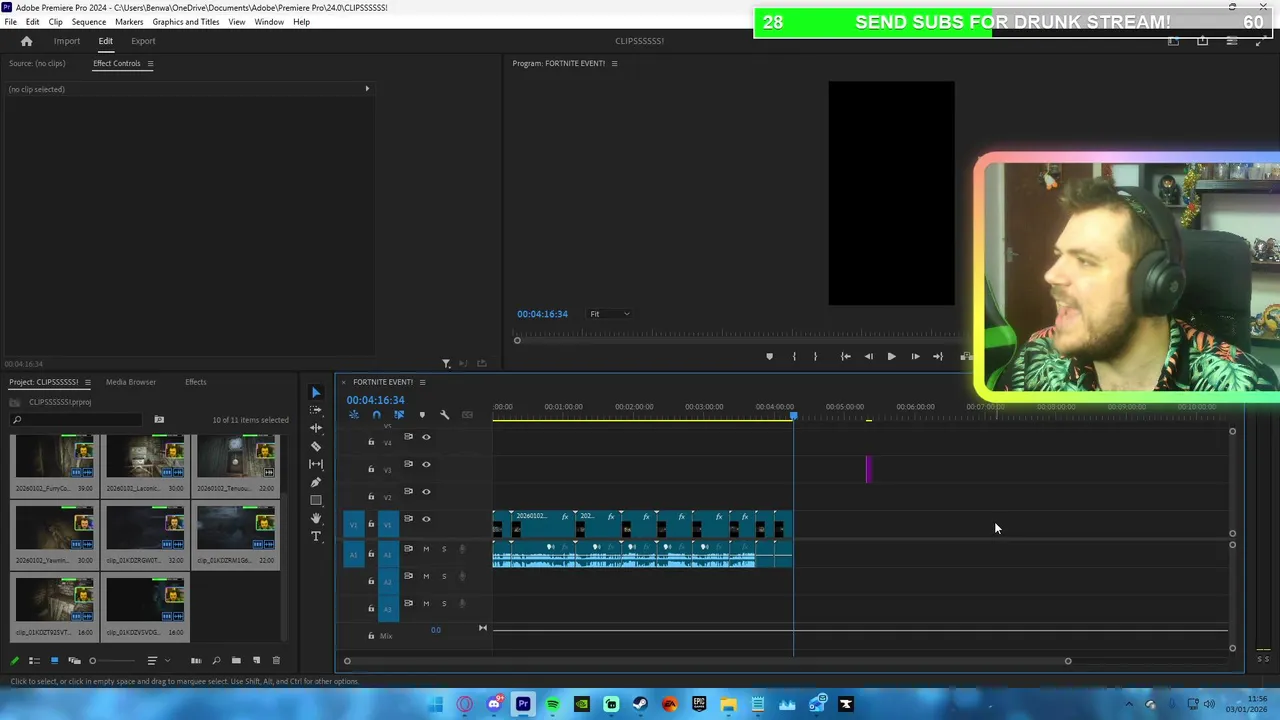1280x720 pixels.
Task: Toggle Linked Selection in timeline
Action: (x=399, y=415)
